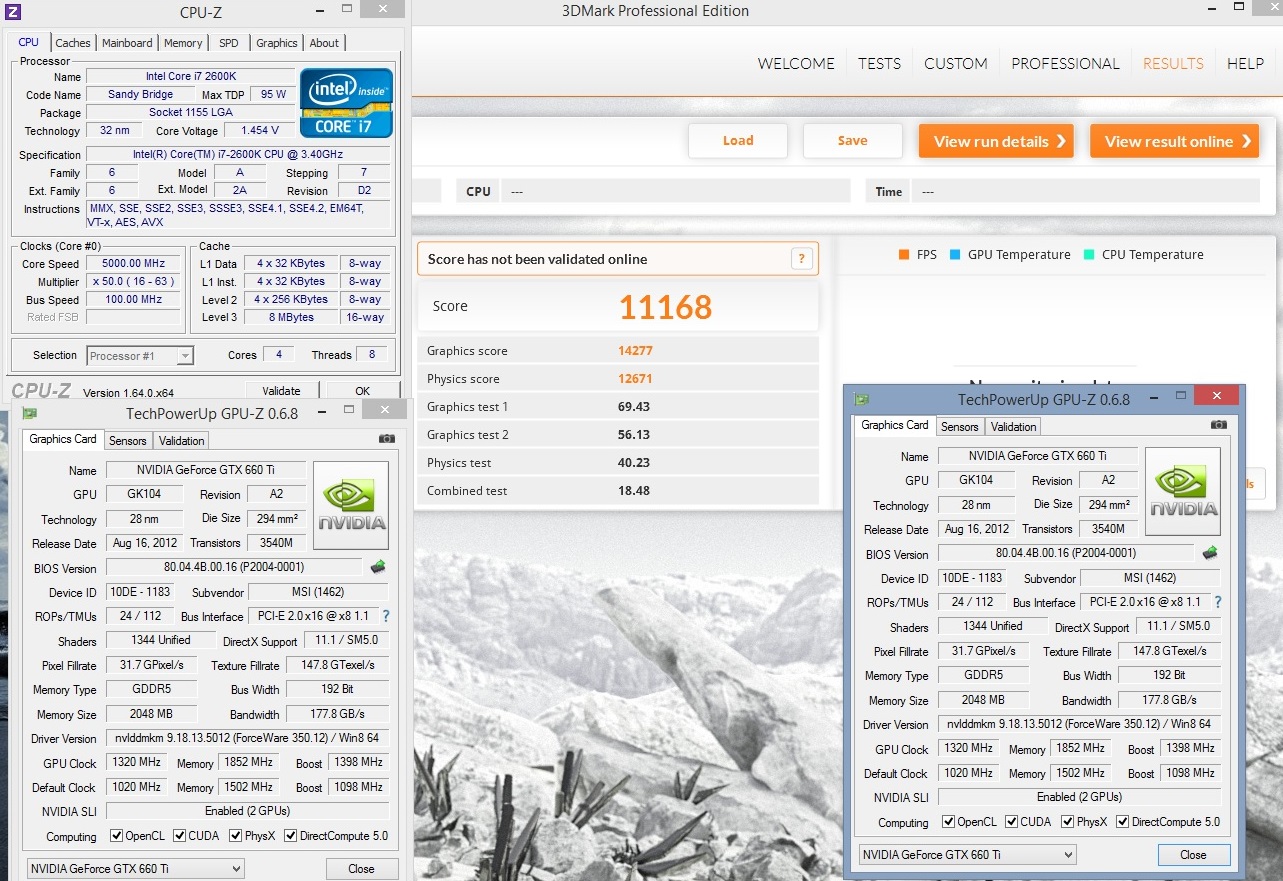This screenshot has width=1283, height=881.
Task: Open RESULTS section in 3DMark
Action: coord(1173,63)
